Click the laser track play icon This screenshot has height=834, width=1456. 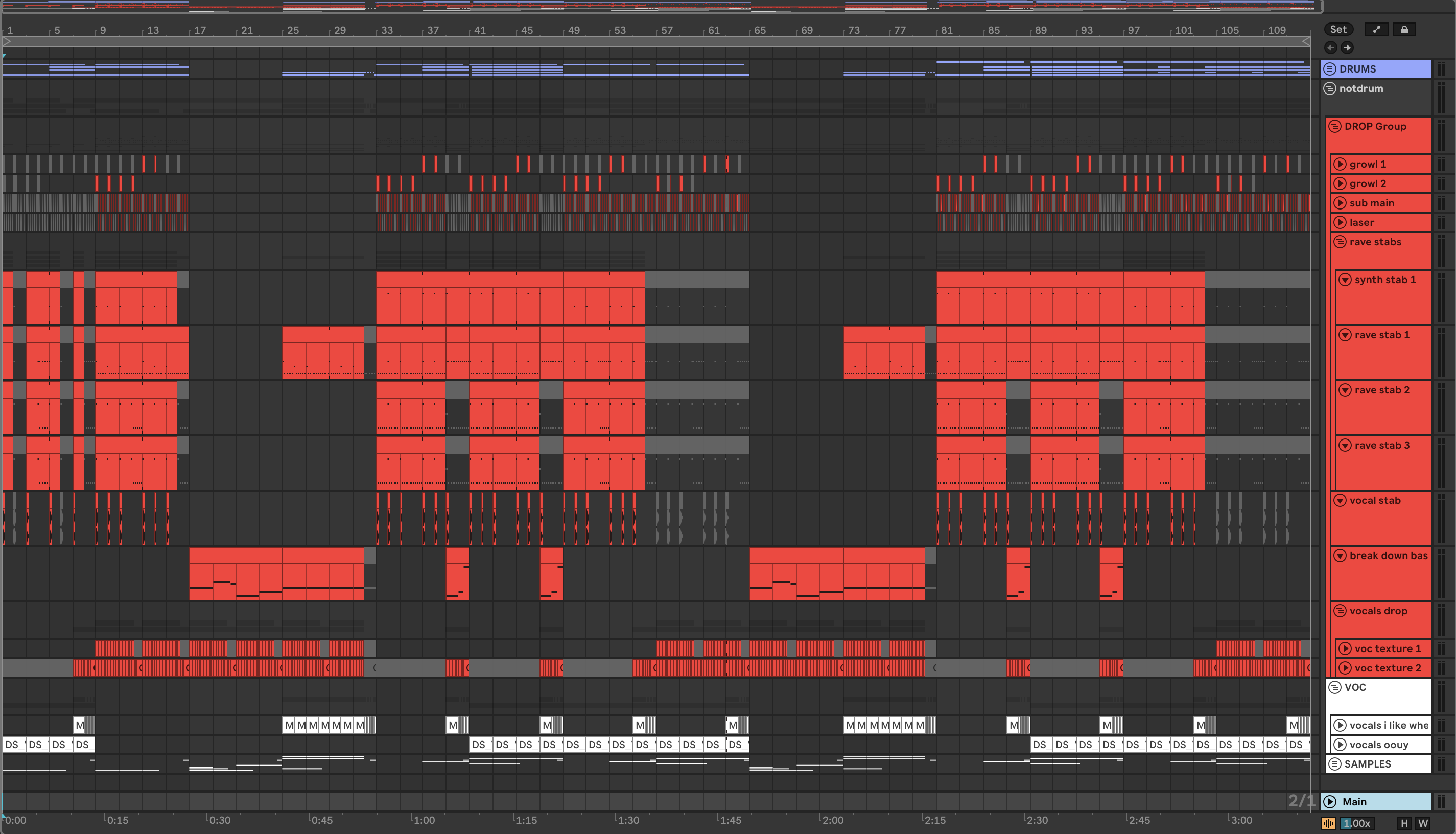[1340, 222]
